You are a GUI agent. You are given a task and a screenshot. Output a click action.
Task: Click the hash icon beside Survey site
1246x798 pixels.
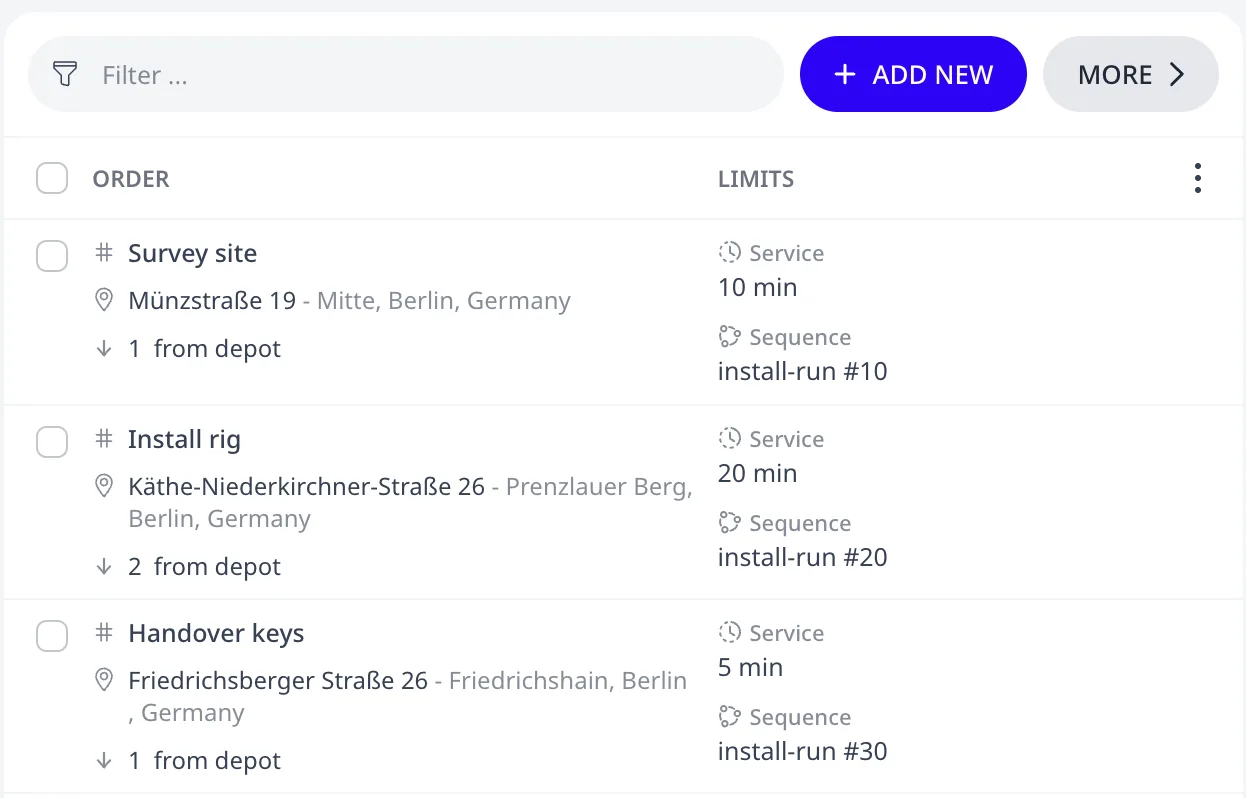click(x=104, y=253)
